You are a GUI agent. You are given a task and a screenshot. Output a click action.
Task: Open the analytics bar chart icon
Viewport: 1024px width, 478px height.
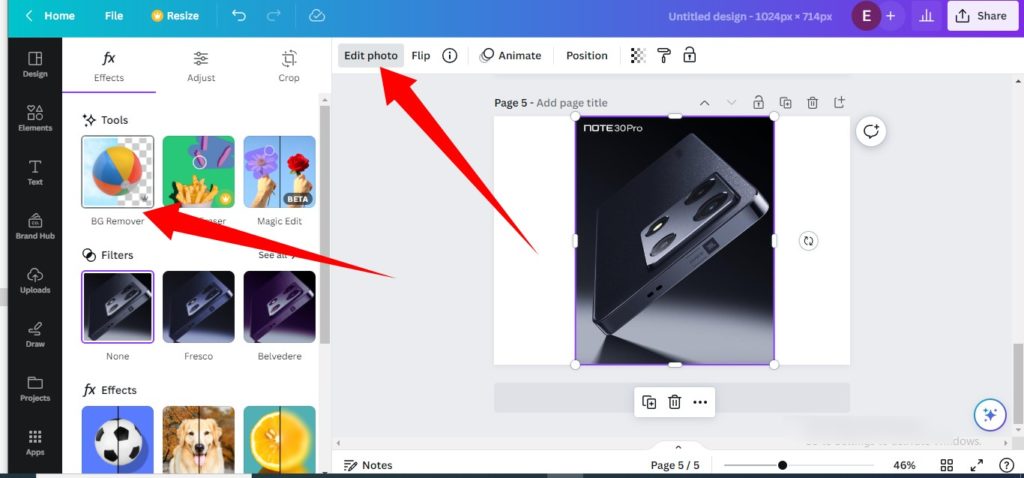point(926,16)
